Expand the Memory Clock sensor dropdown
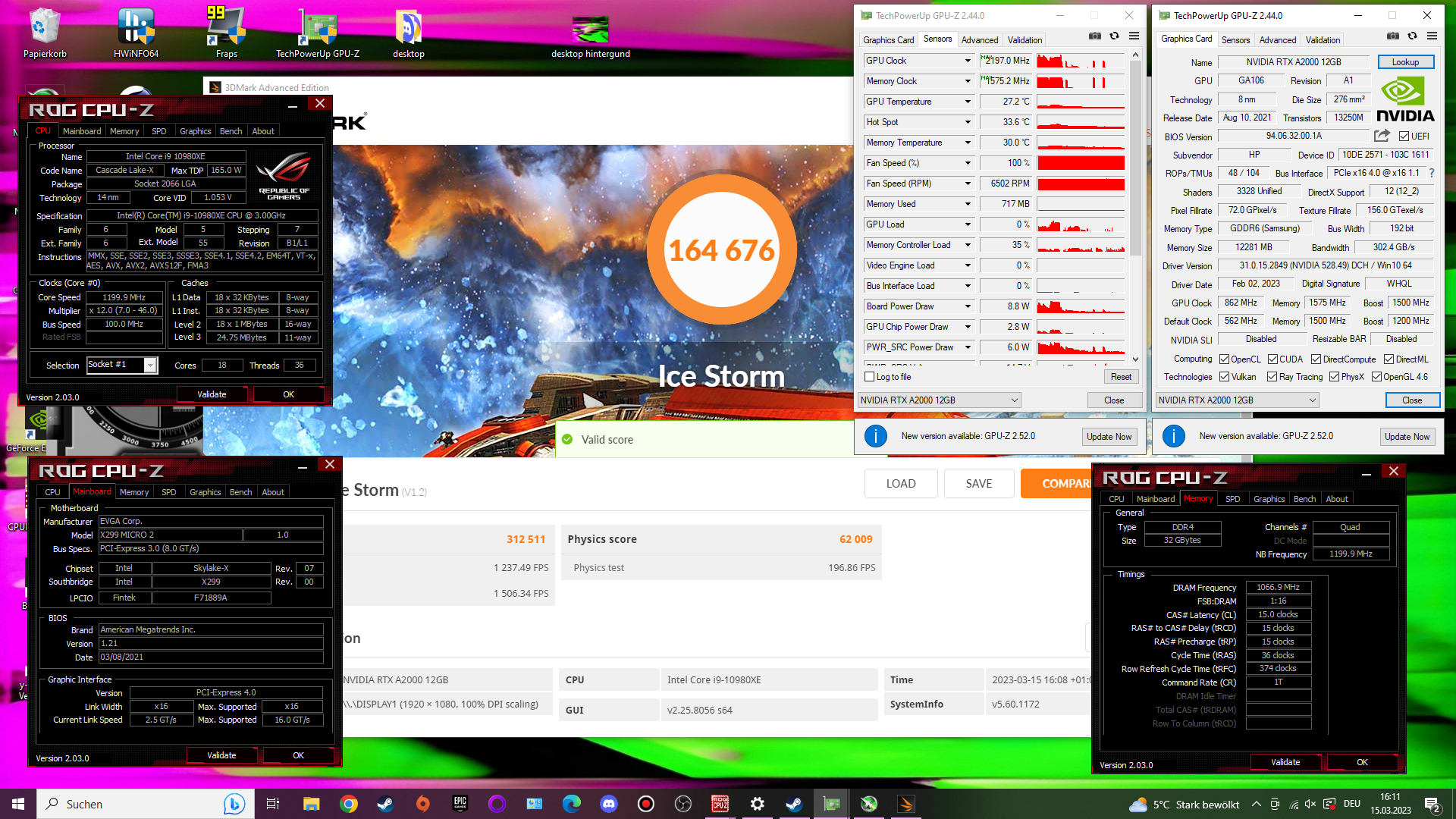Image resolution: width=1456 pixels, height=819 pixels. (967, 81)
